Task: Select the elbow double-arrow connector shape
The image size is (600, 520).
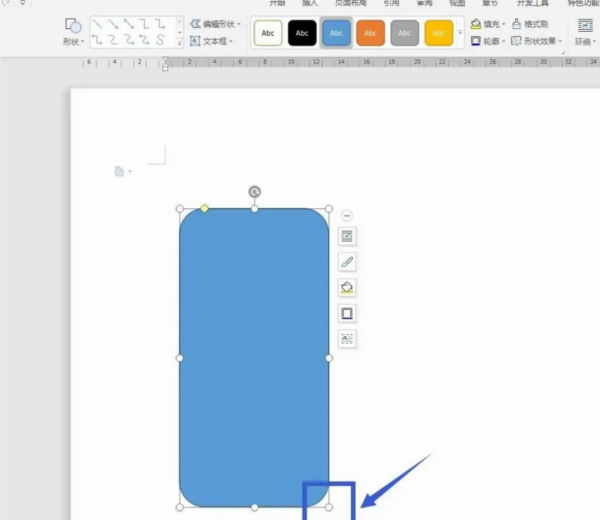Action: 98,39
